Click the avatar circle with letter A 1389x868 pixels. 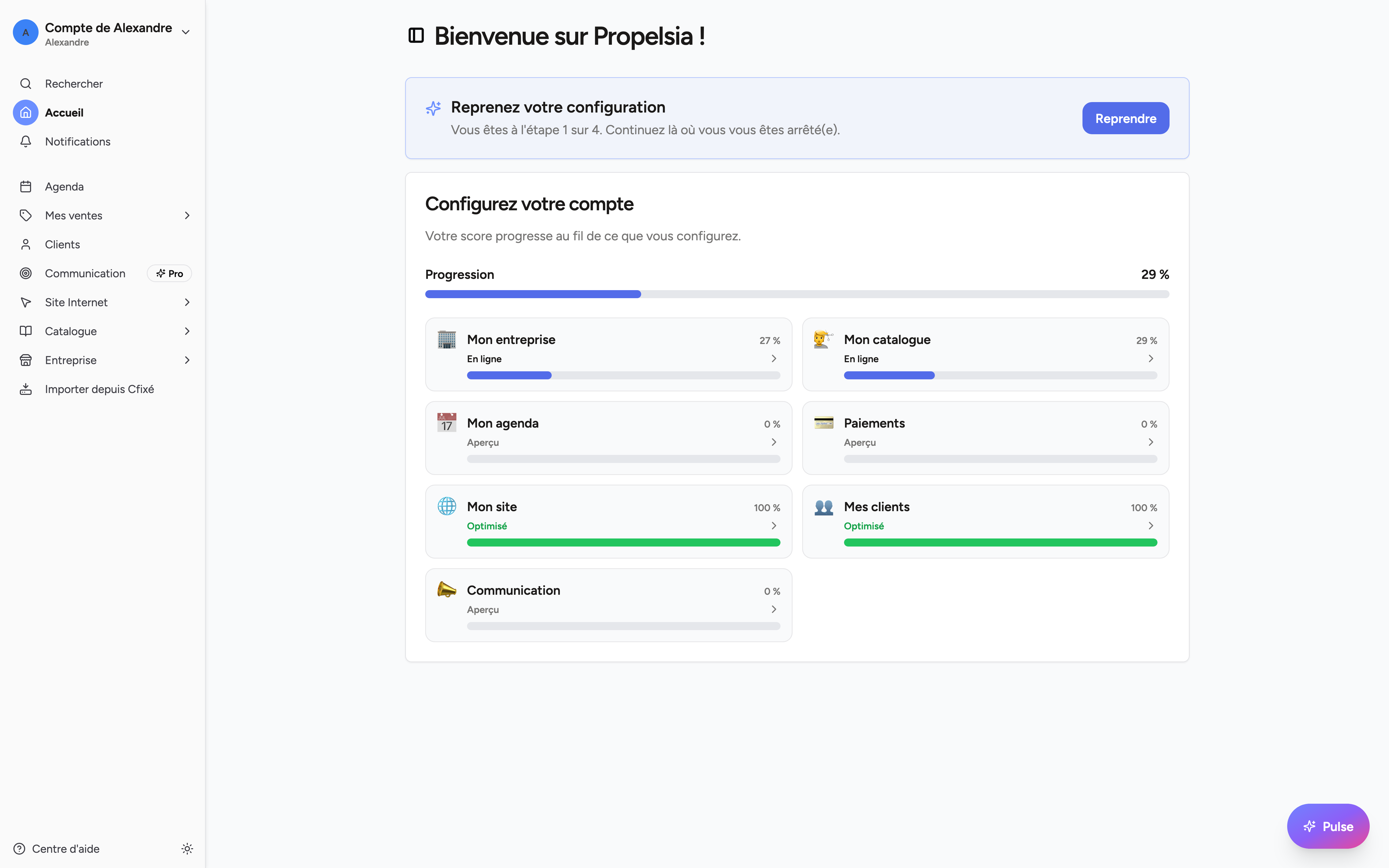26,32
